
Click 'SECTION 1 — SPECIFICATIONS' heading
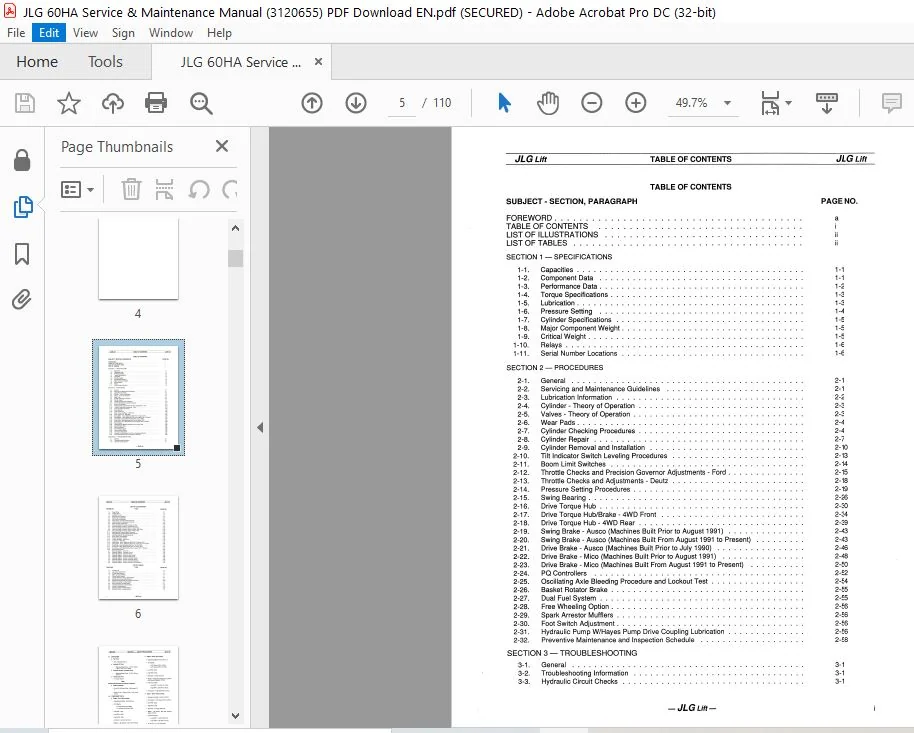559,257
